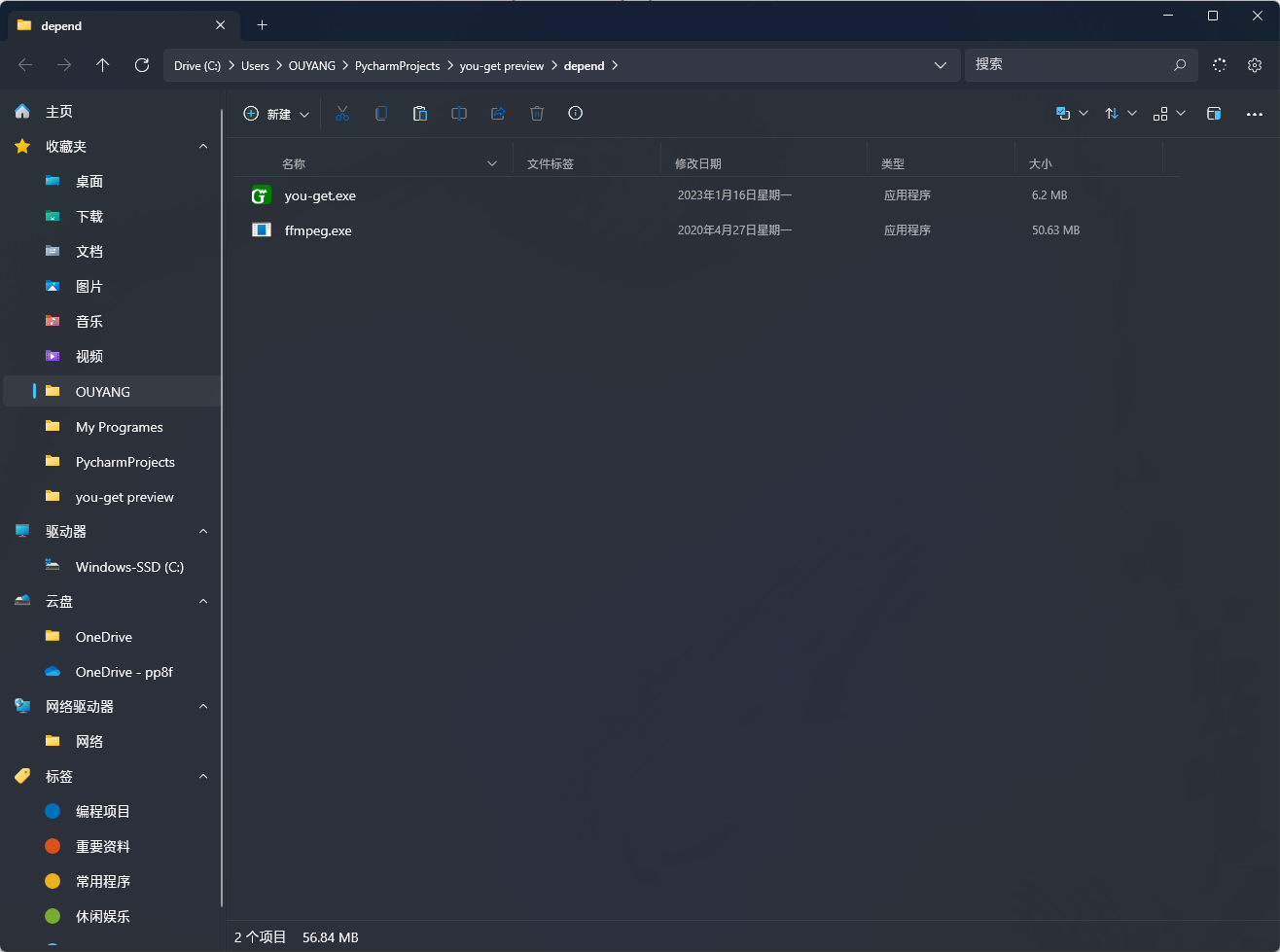Collapse the 驱动器 drives section
The width and height of the screenshot is (1280, 952).
click(x=203, y=532)
